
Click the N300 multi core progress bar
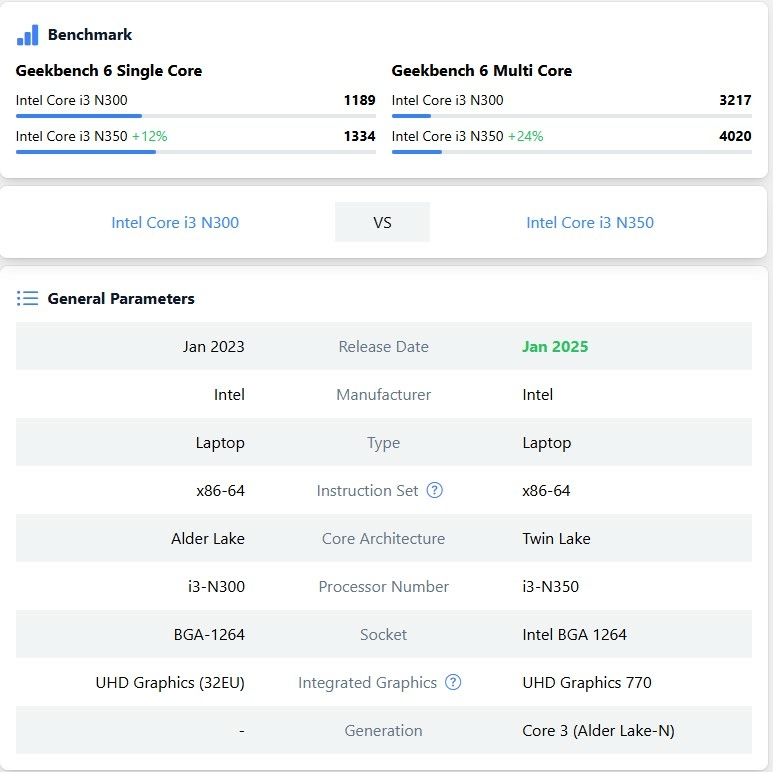click(x=571, y=116)
